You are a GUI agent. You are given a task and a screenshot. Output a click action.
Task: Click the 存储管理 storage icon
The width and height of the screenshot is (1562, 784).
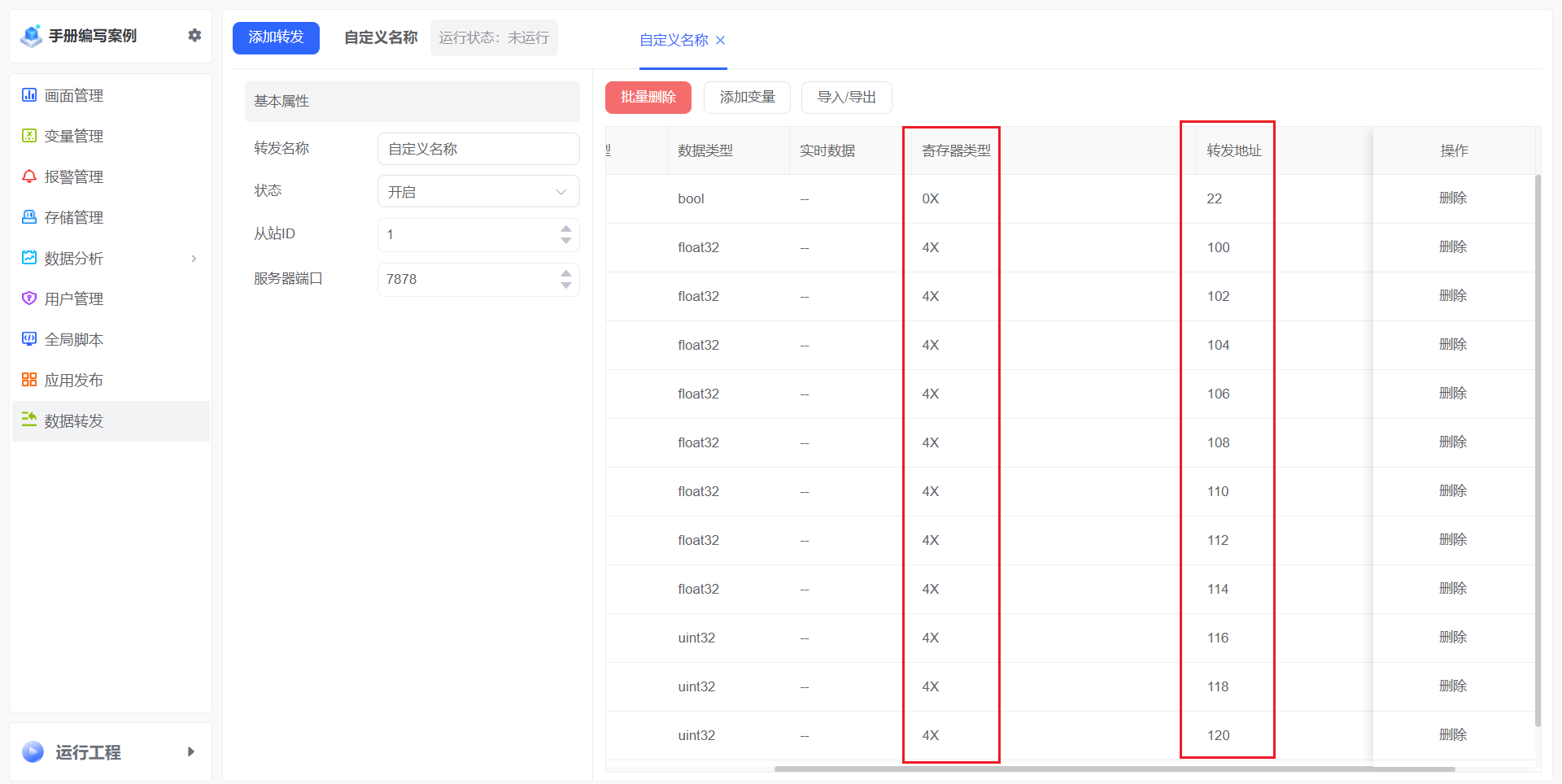(x=29, y=217)
